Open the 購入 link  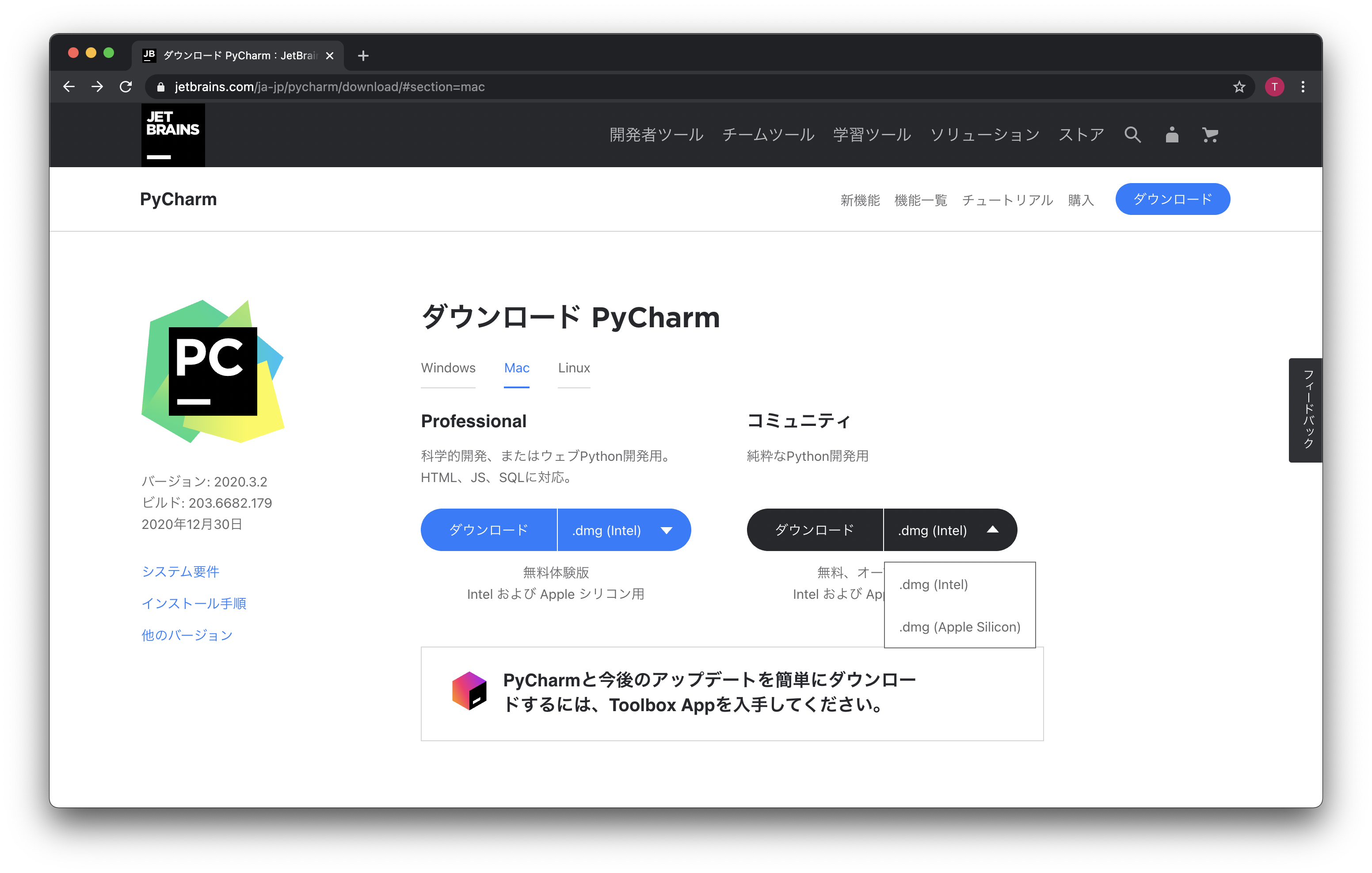tap(1080, 200)
